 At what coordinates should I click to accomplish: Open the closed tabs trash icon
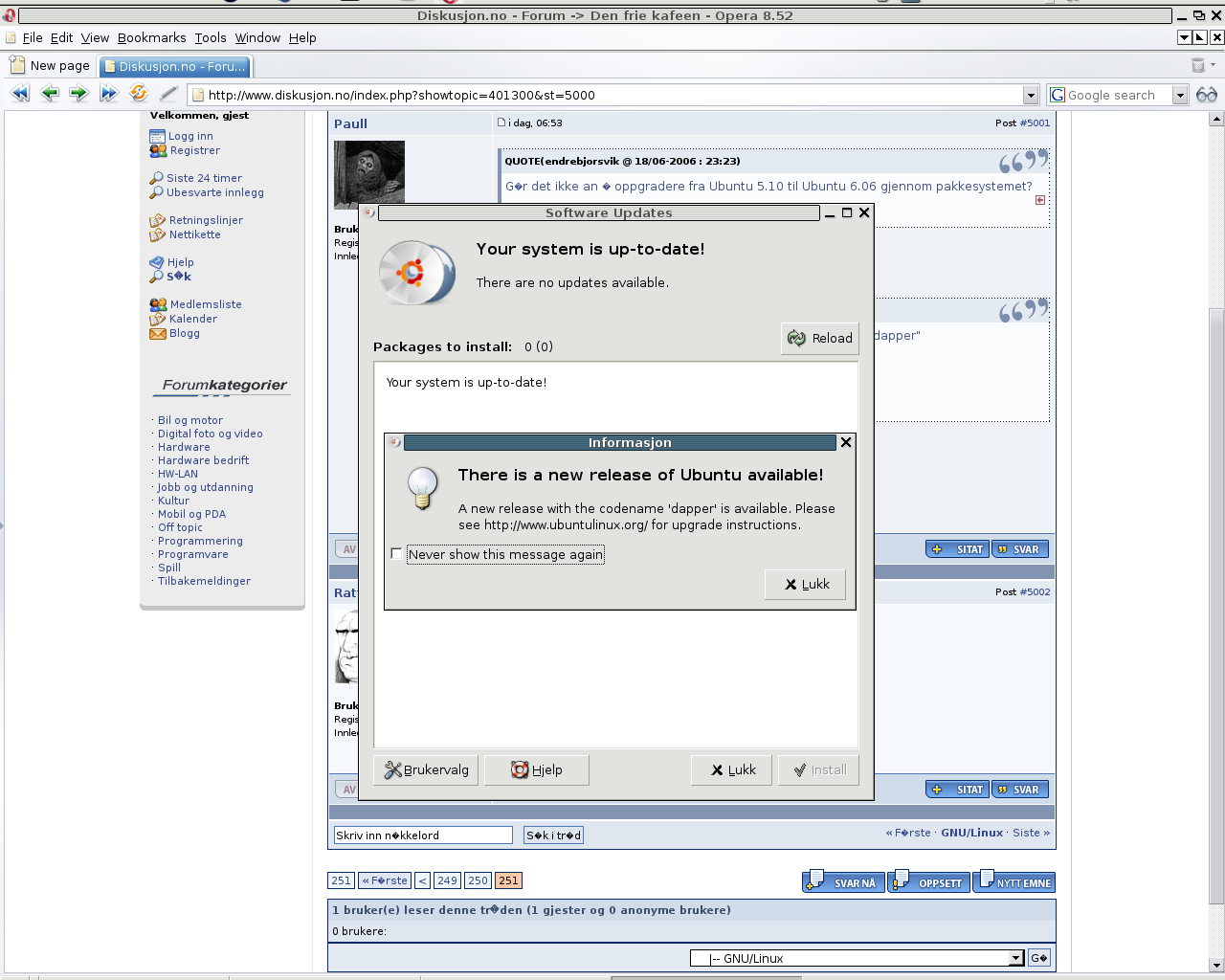click(x=1197, y=65)
